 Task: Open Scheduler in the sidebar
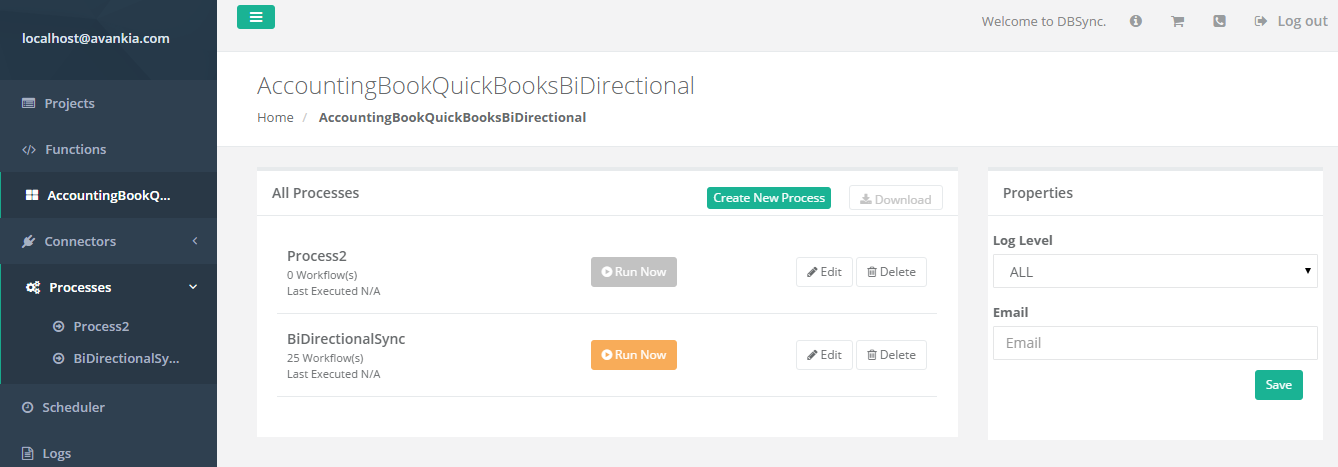[x=73, y=407]
